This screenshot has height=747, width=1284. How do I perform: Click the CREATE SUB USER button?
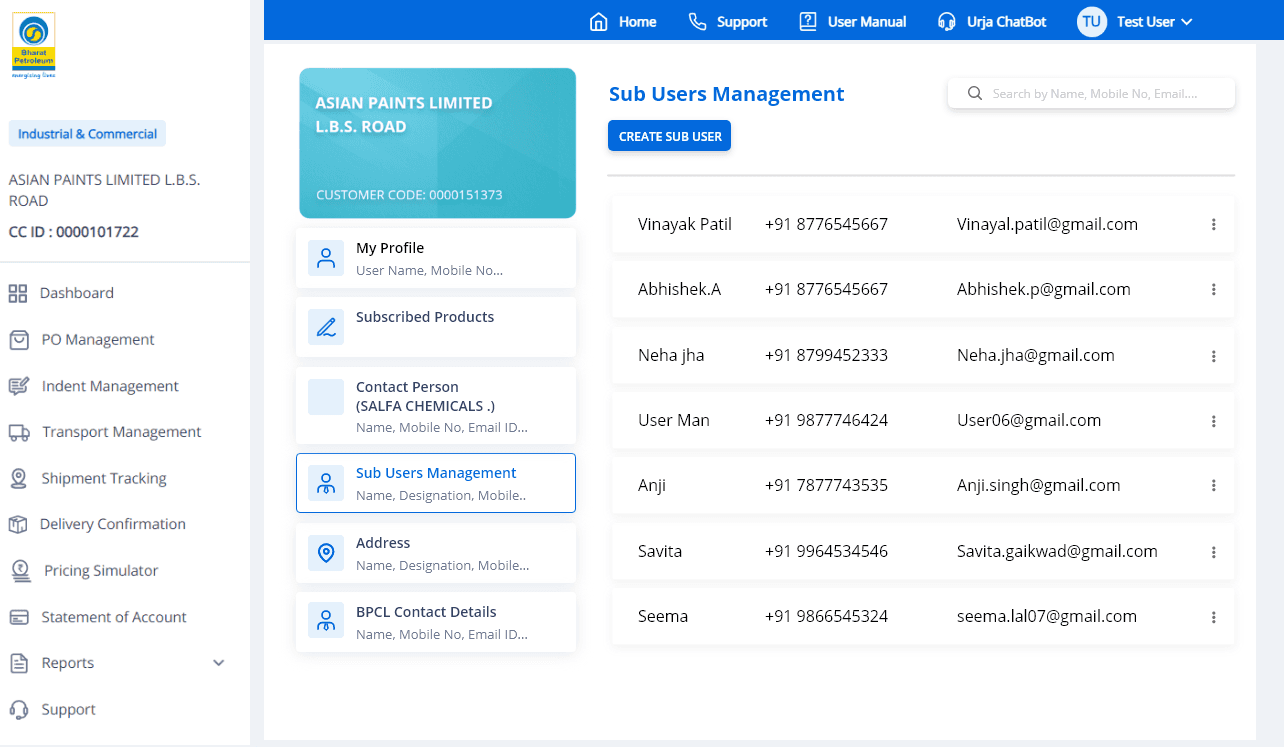point(670,136)
